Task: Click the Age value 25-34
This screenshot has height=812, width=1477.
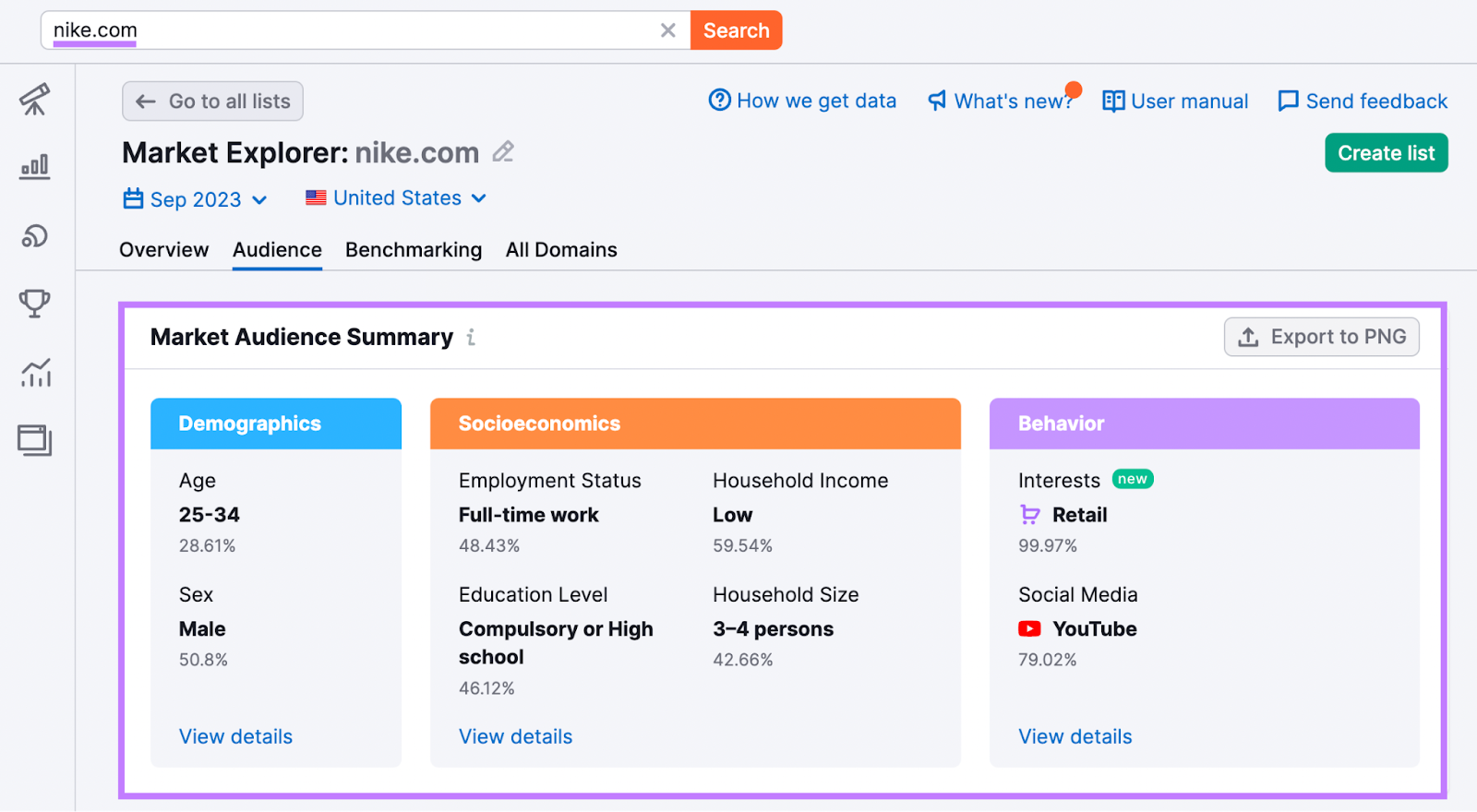Action: tap(210, 515)
